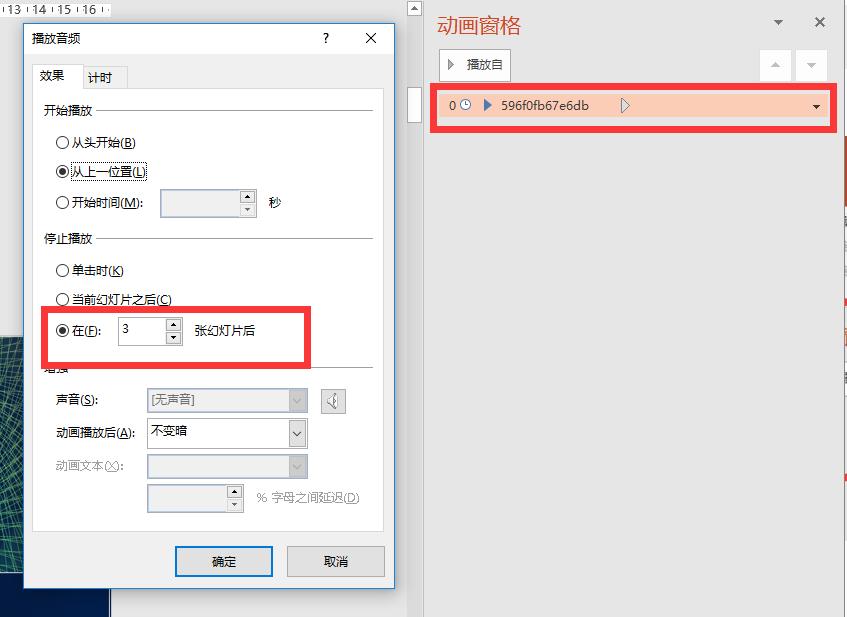Image resolution: width=847 pixels, height=617 pixels.
Task: Switch to the 计时 tab
Action: 103,75
